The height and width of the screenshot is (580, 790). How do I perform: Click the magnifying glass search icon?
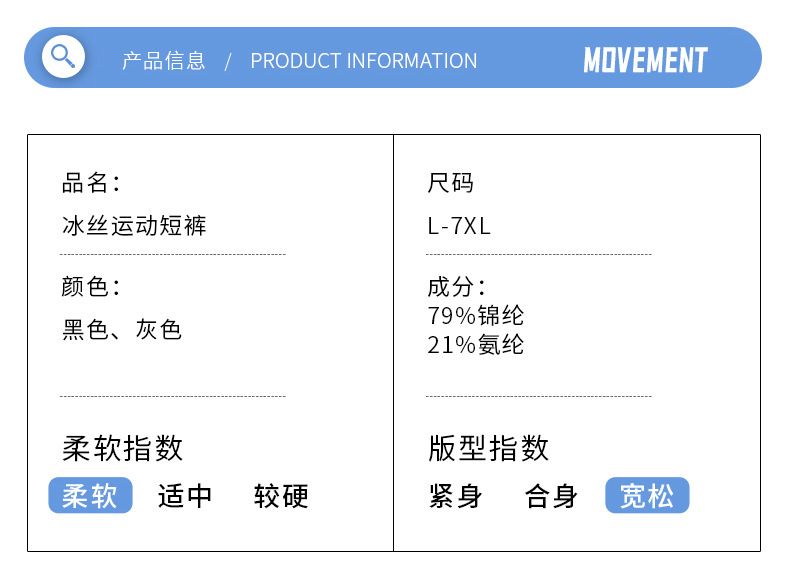(63, 55)
